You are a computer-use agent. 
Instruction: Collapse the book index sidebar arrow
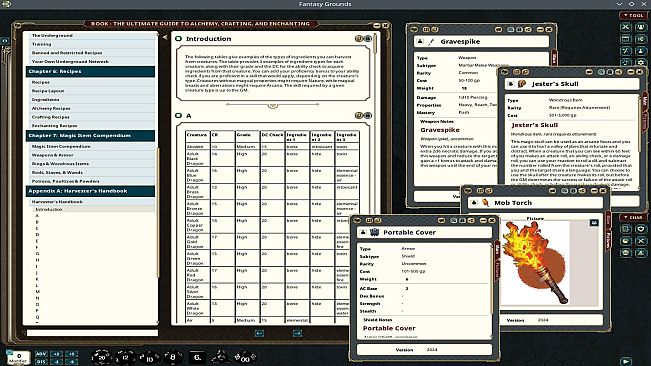tap(165, 37)
